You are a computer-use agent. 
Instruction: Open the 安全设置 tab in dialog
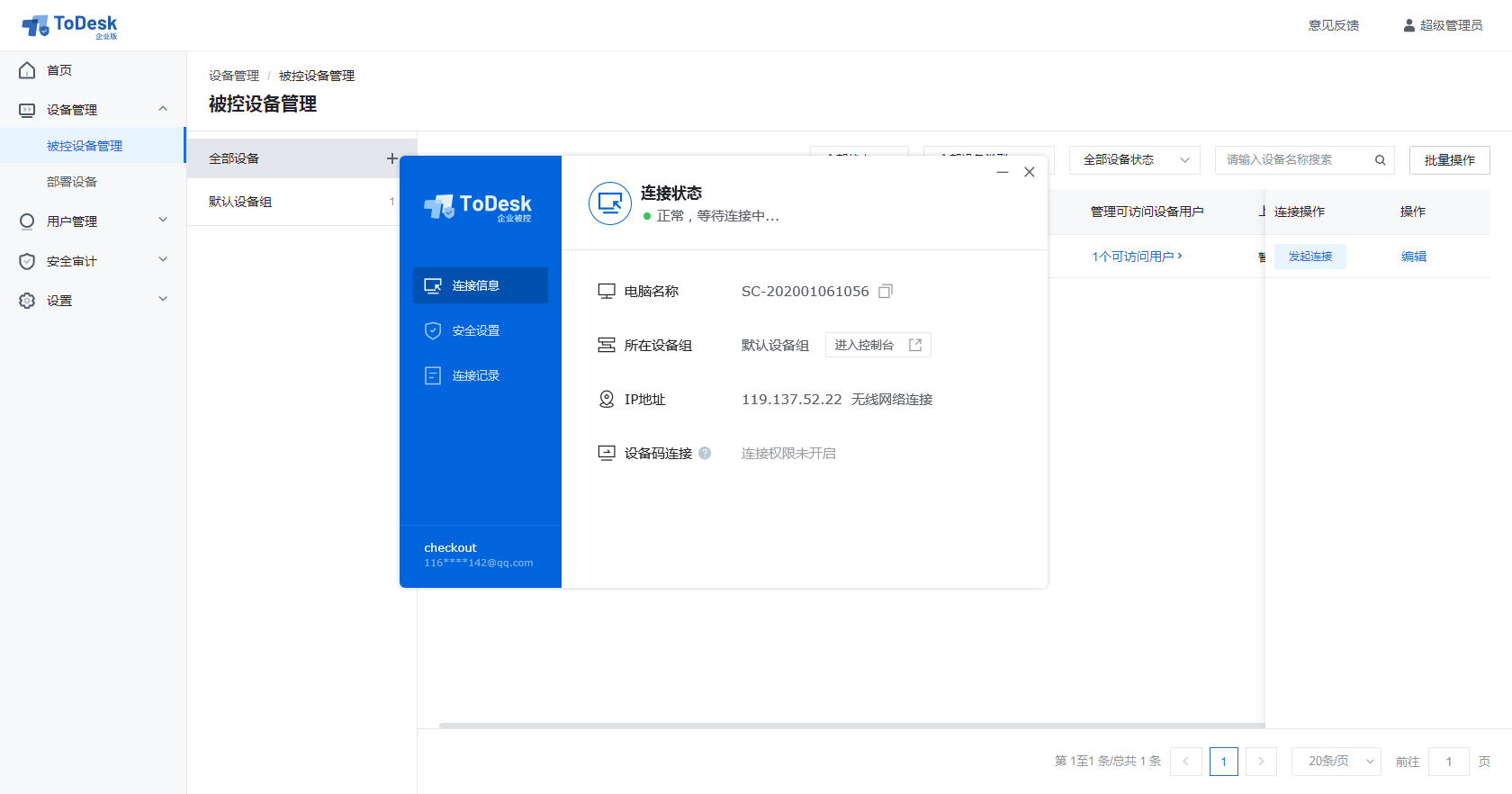point(481,330)
